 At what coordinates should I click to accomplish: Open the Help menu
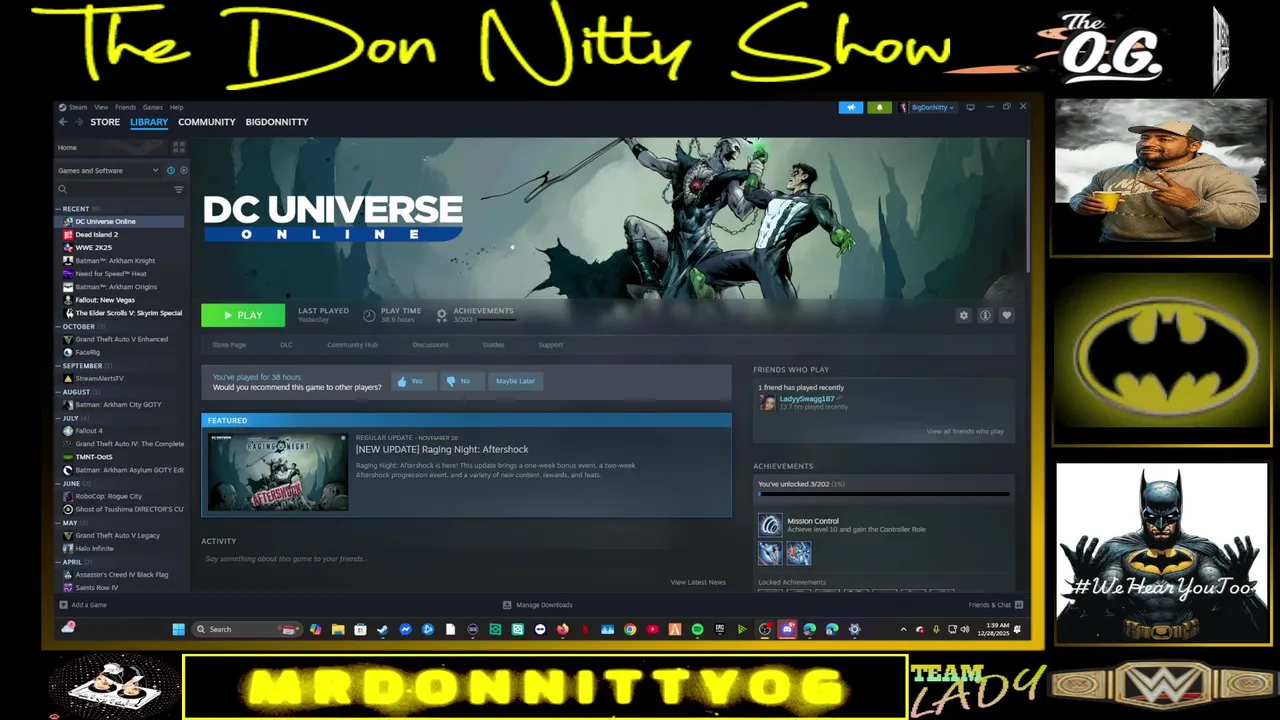[176, 107]
